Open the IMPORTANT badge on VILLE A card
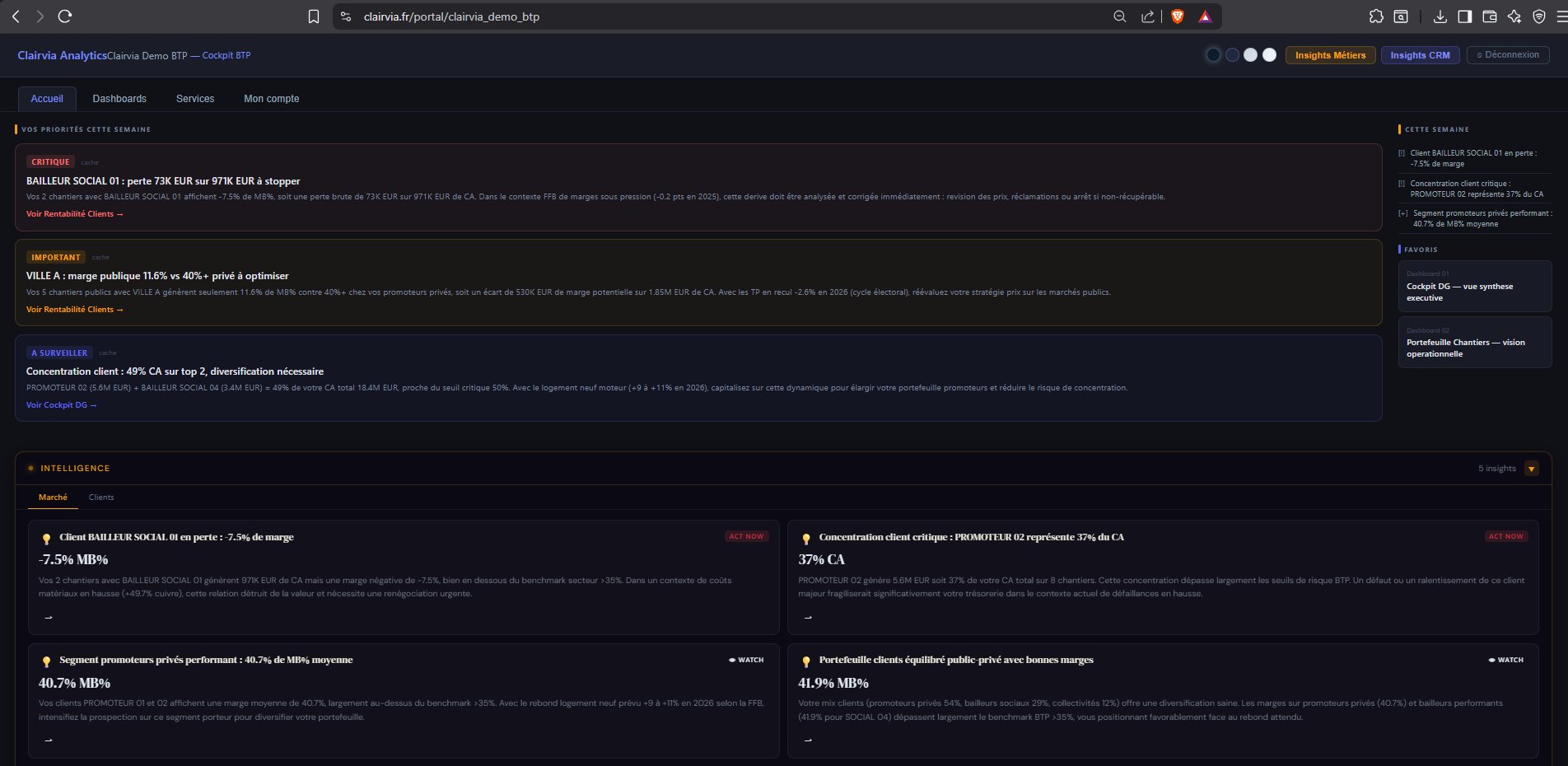This screenshot has width=1568, height=766. click(x=56, y=258)
